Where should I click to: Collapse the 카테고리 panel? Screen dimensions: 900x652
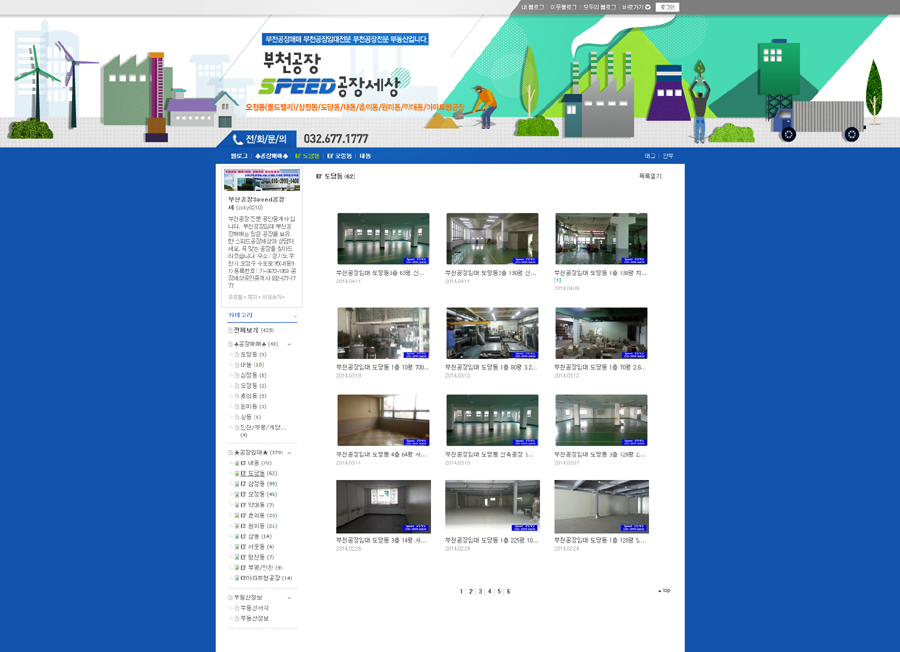click(296, 316)
